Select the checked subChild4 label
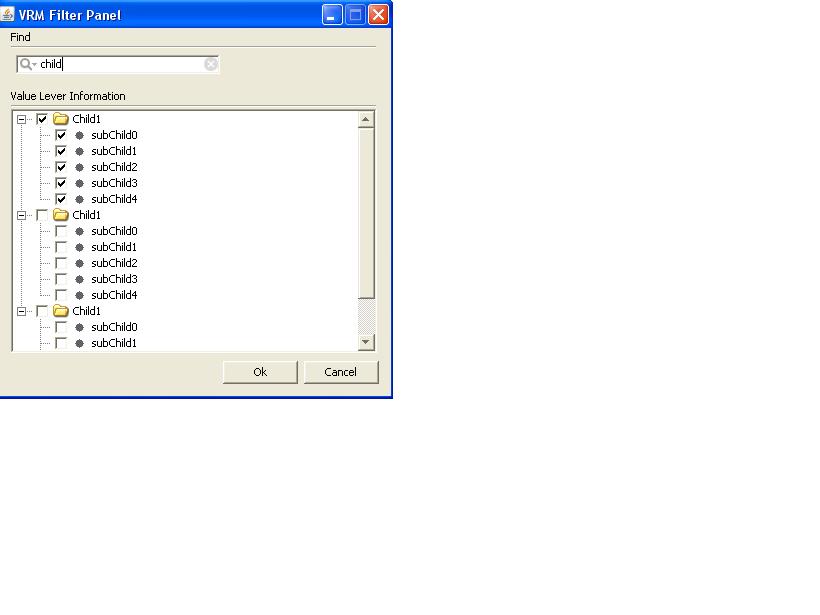The image size is (820, 615). coord(114,199)
